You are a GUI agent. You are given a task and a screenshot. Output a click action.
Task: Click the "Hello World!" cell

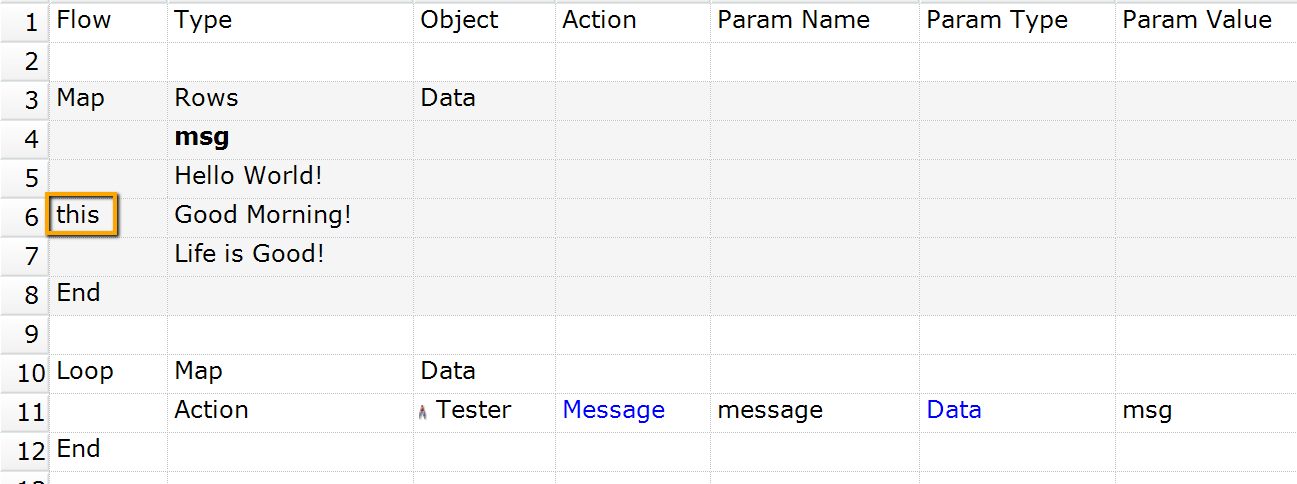tap(248, 176)
